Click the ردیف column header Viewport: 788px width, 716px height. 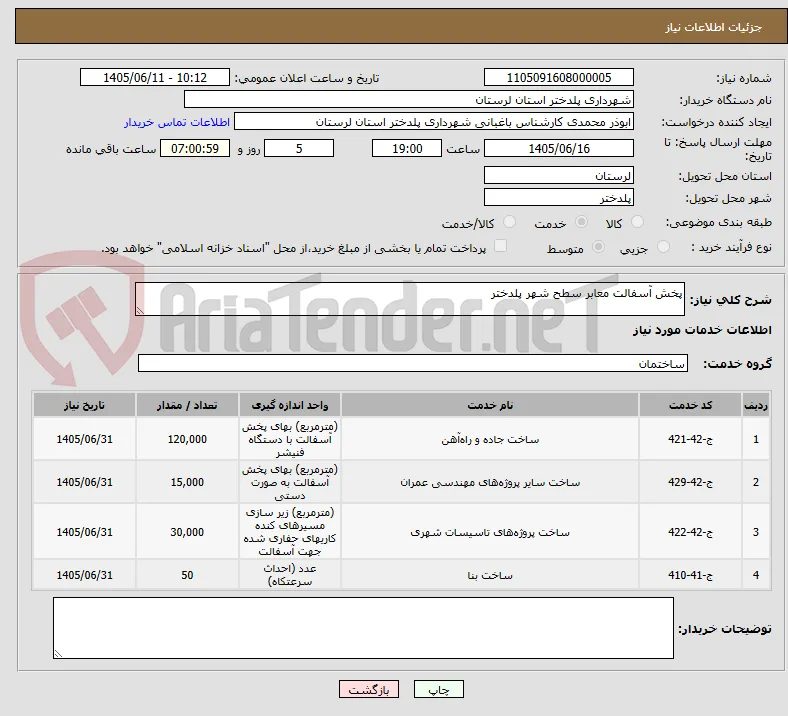point(756,405)
